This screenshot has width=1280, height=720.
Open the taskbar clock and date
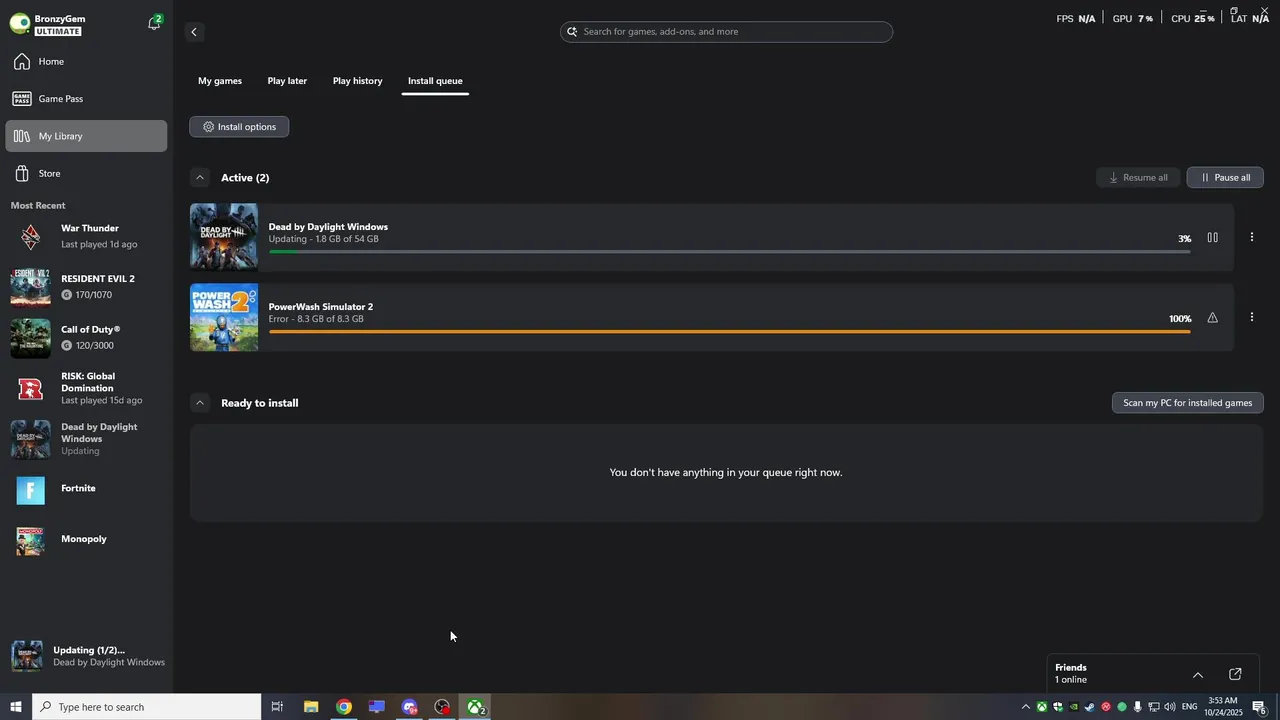(x=1223, y=707)
